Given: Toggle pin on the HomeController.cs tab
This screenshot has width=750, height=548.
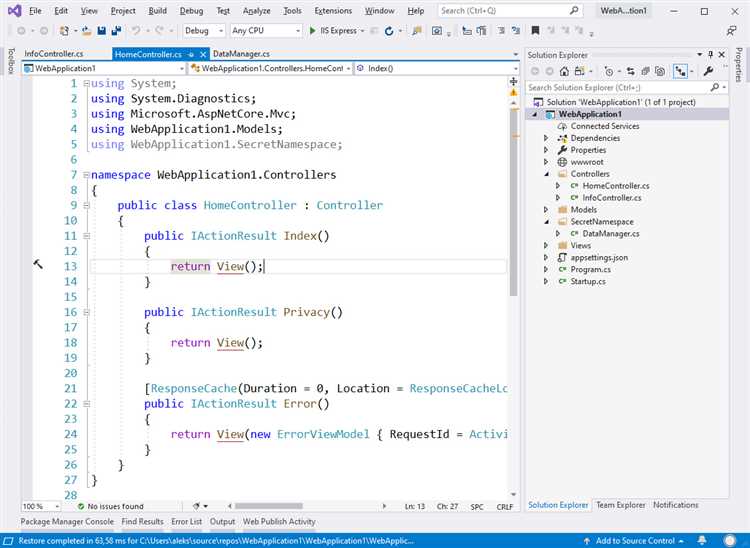Looking at the screenshot, I should pyautogui.click(x=191, y=55).
